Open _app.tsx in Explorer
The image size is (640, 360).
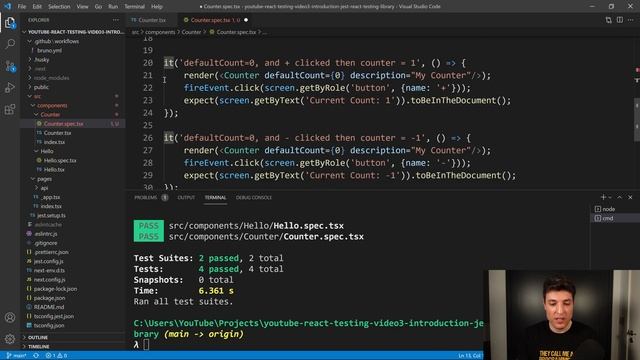[x=73, y=197]
